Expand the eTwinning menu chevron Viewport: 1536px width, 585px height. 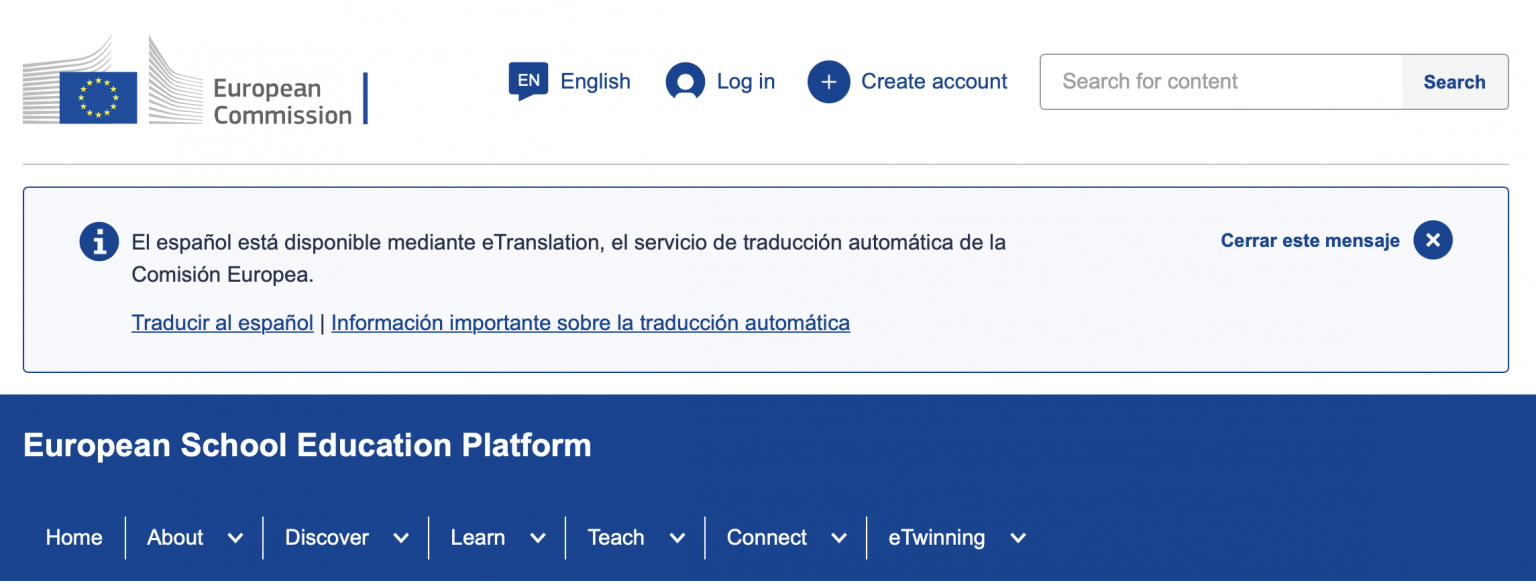coord(1018,537)
